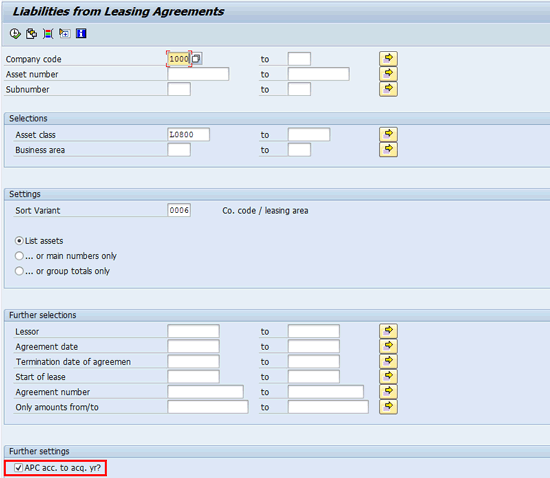Open value help next to Company code field
Viewport: 550px width, 478px height.
tap(196, 59)
